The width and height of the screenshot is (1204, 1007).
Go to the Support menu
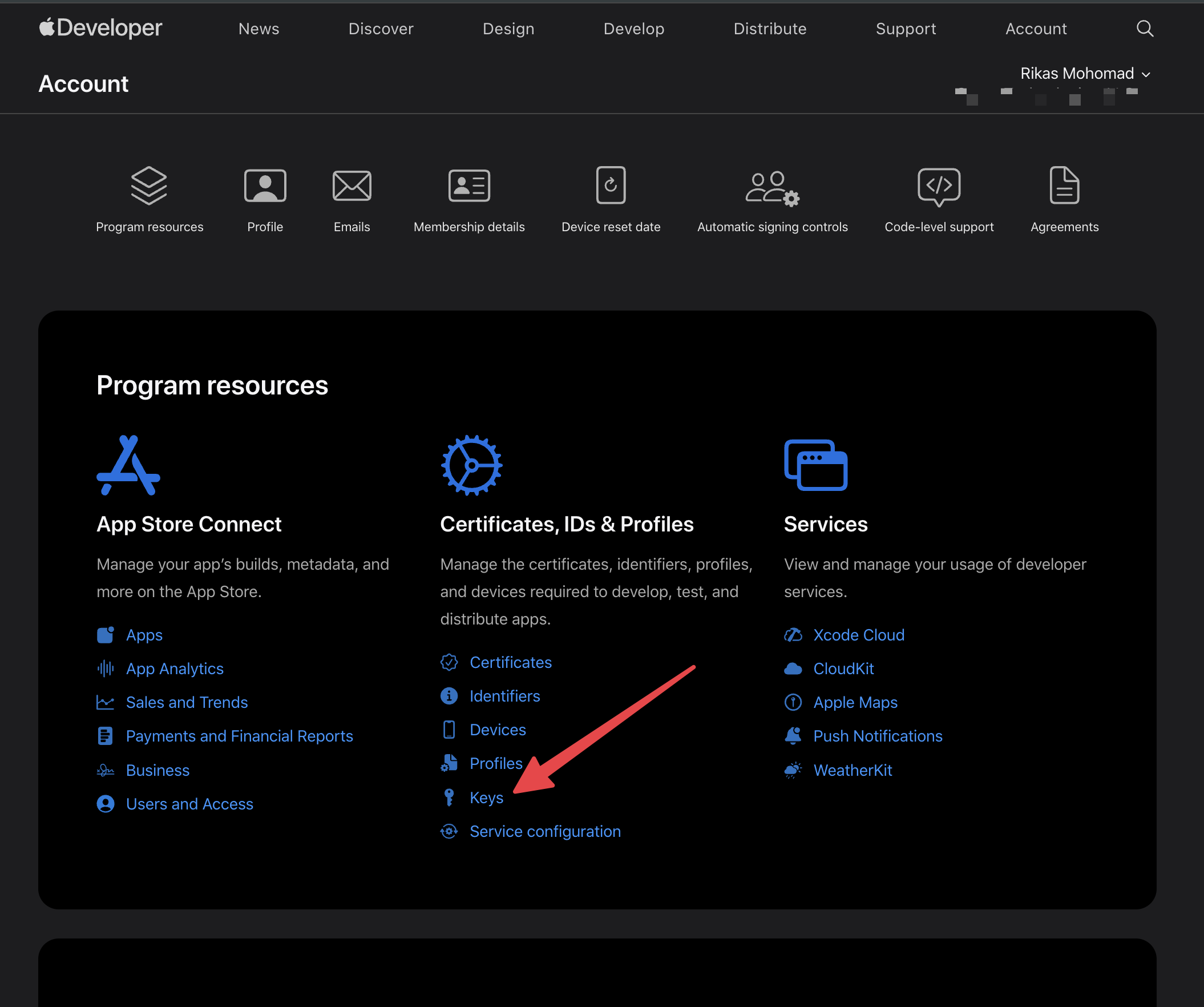pos(906,29)
